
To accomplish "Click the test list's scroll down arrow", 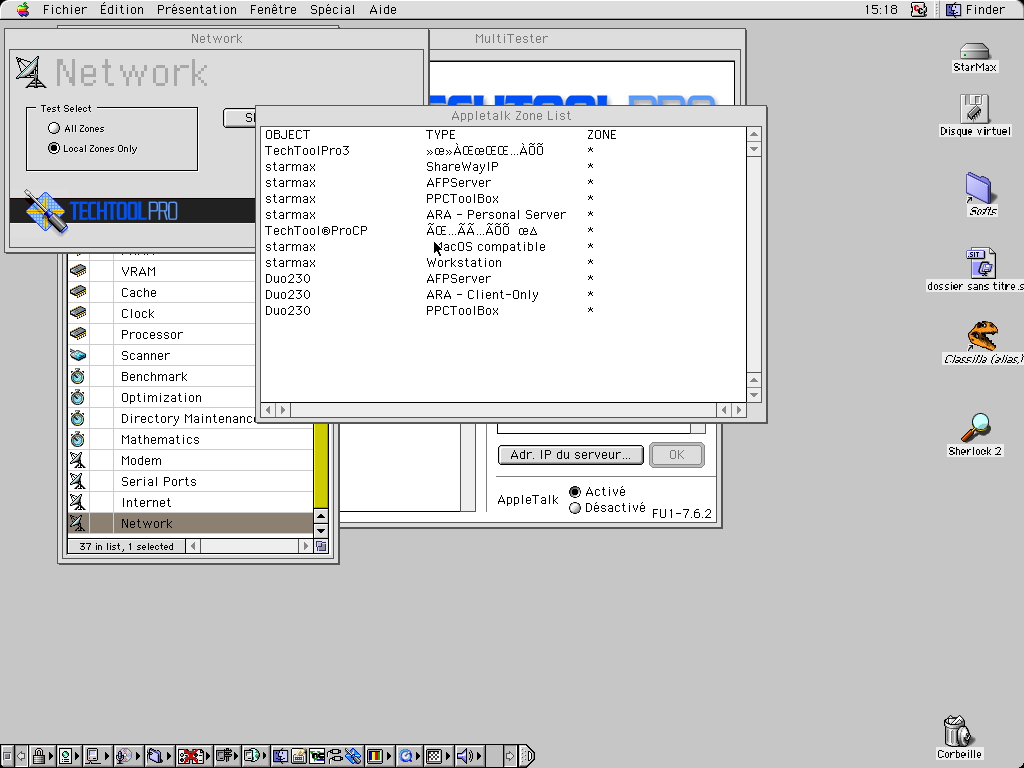I will pyautogui.click(x=321, y=530).
